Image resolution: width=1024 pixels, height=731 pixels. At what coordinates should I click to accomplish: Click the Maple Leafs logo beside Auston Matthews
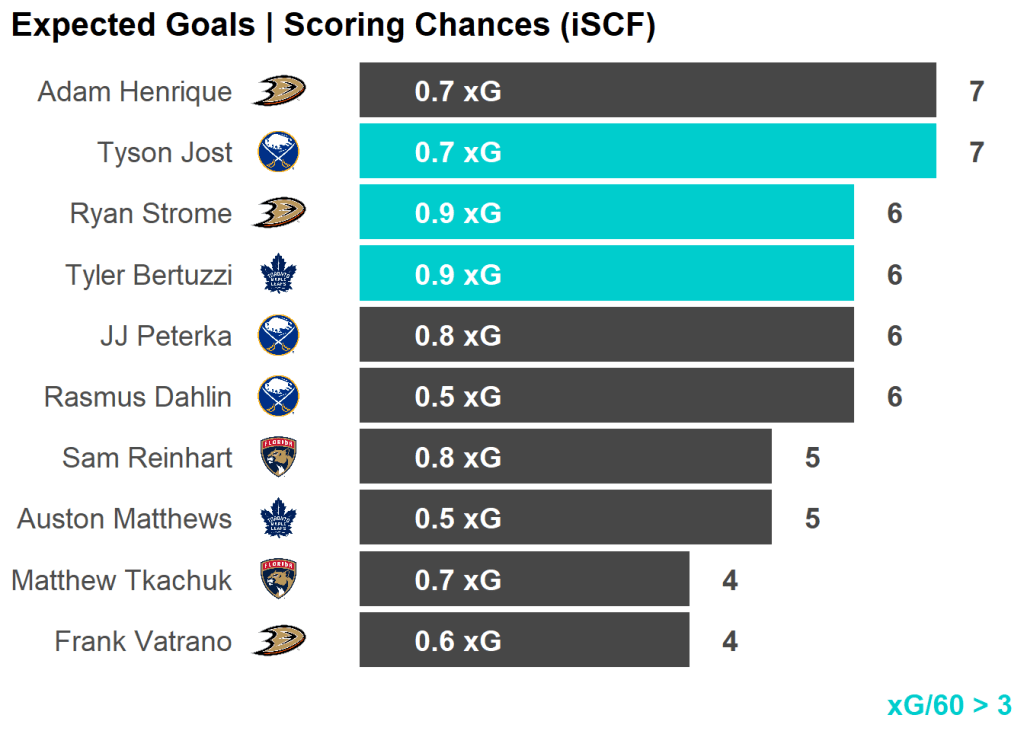point(278,519)
